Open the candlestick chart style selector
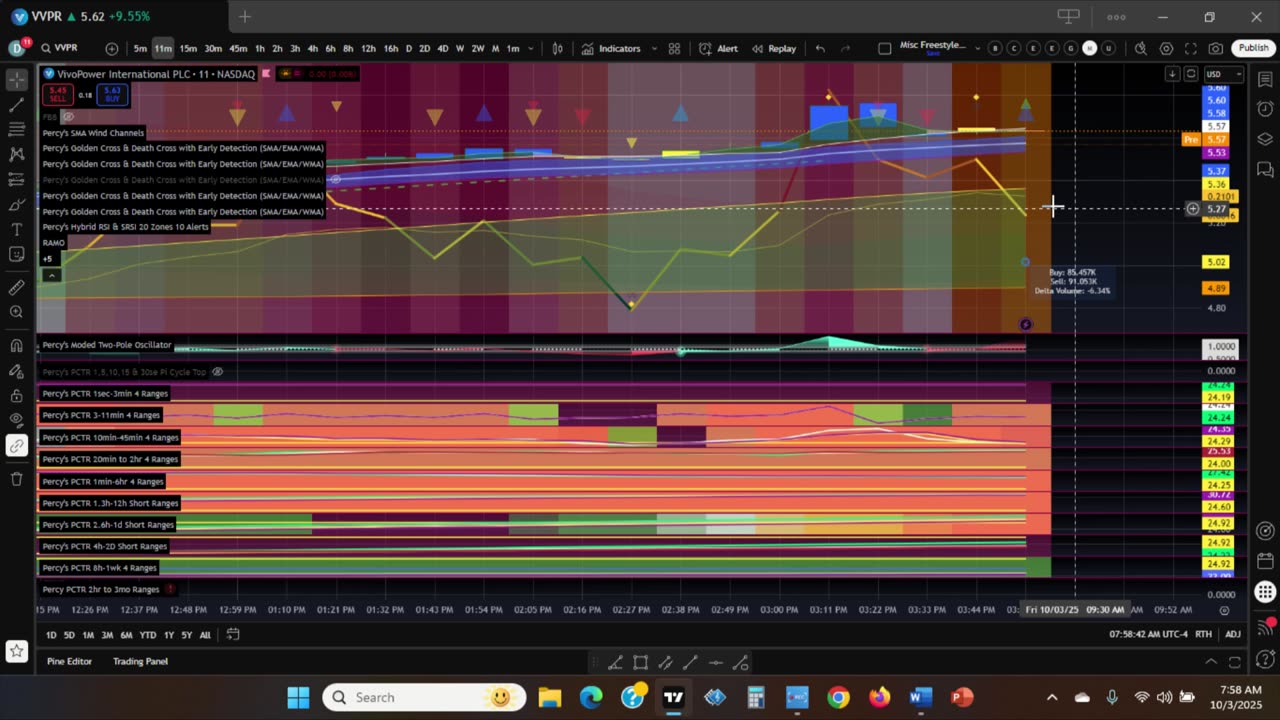The width and height of the screenshot is (1280, 720). coord(557,48)
